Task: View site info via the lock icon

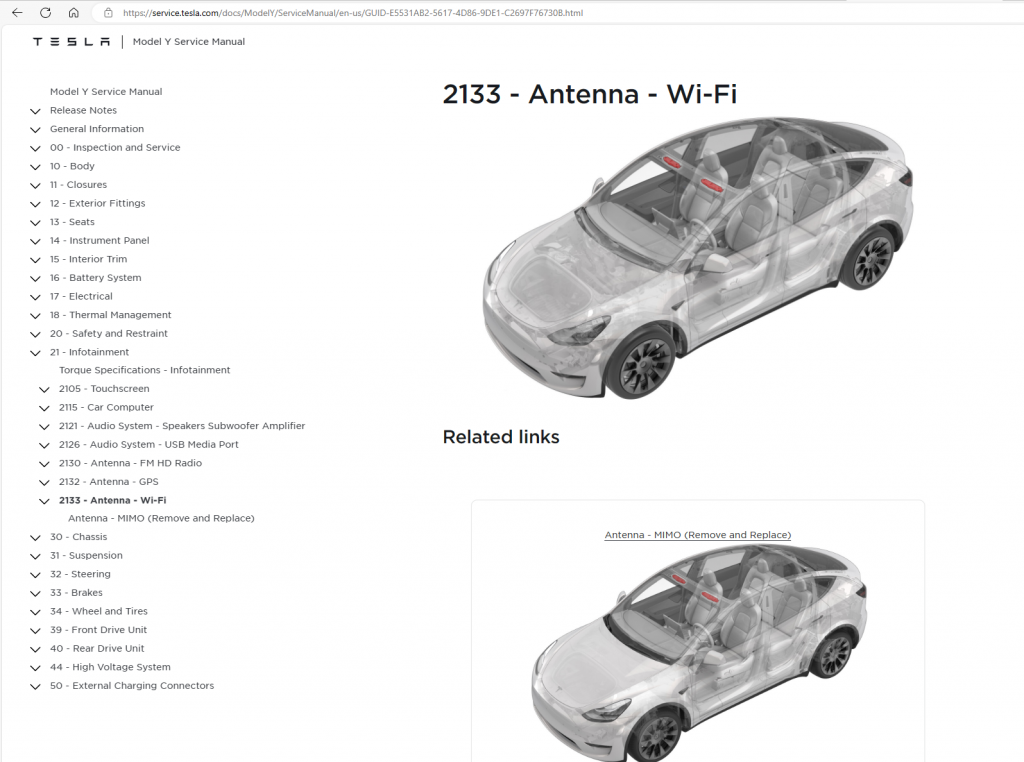Action: (x=108, y=12)
